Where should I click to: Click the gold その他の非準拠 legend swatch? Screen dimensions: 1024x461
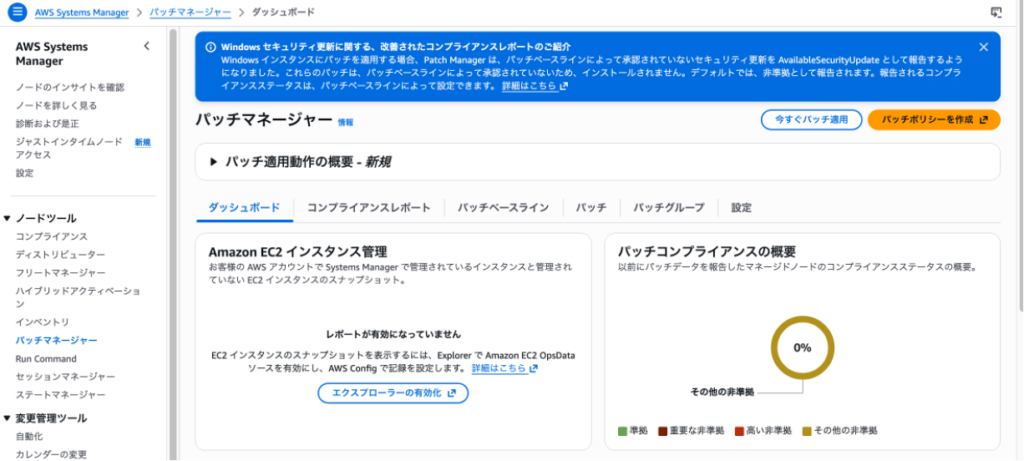pyautogui.click(x=807, y=431)
